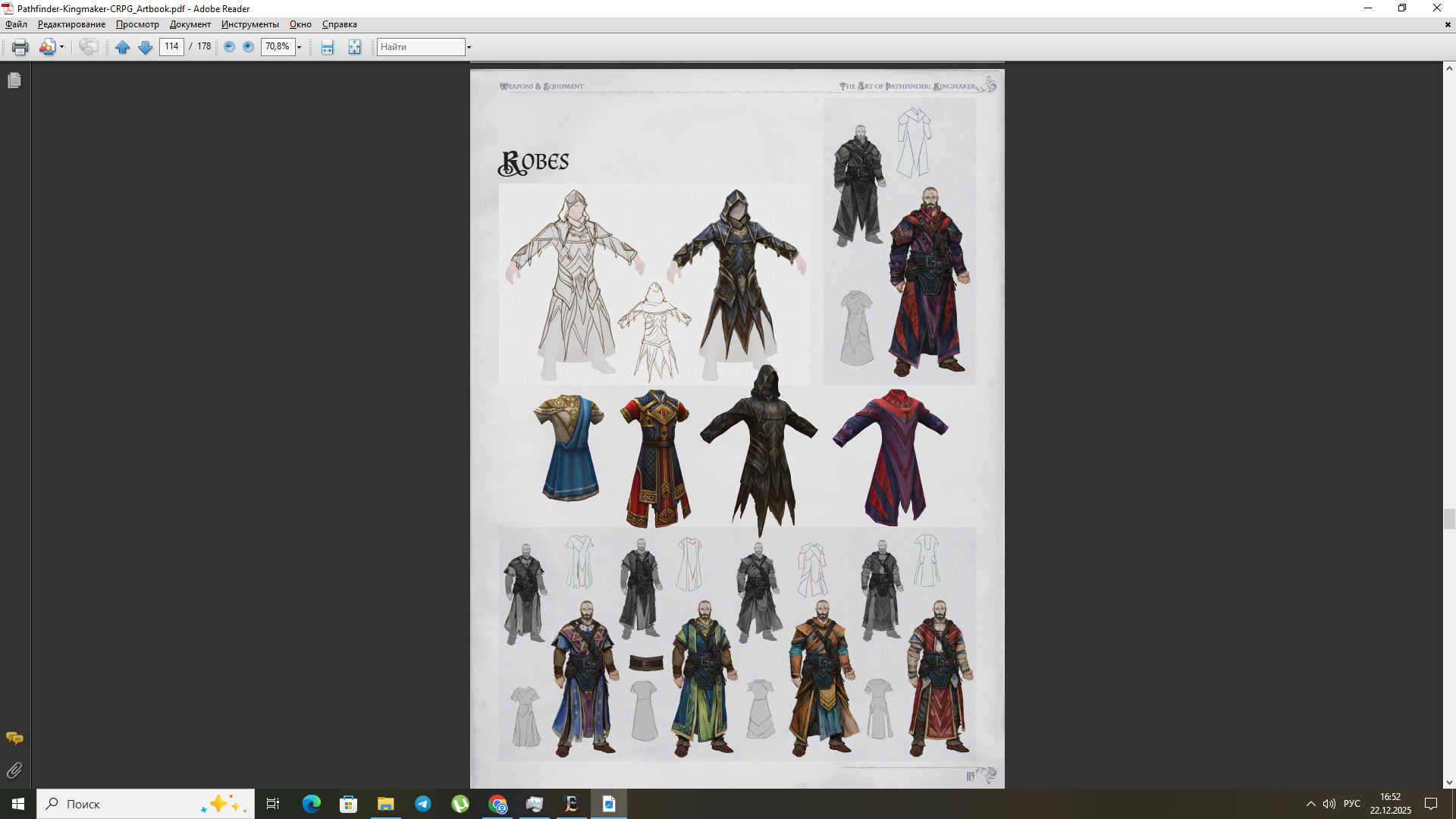The image size is (1456, 819).
Task: Go to next page with down arrow
Action: (x=146, y=47)
